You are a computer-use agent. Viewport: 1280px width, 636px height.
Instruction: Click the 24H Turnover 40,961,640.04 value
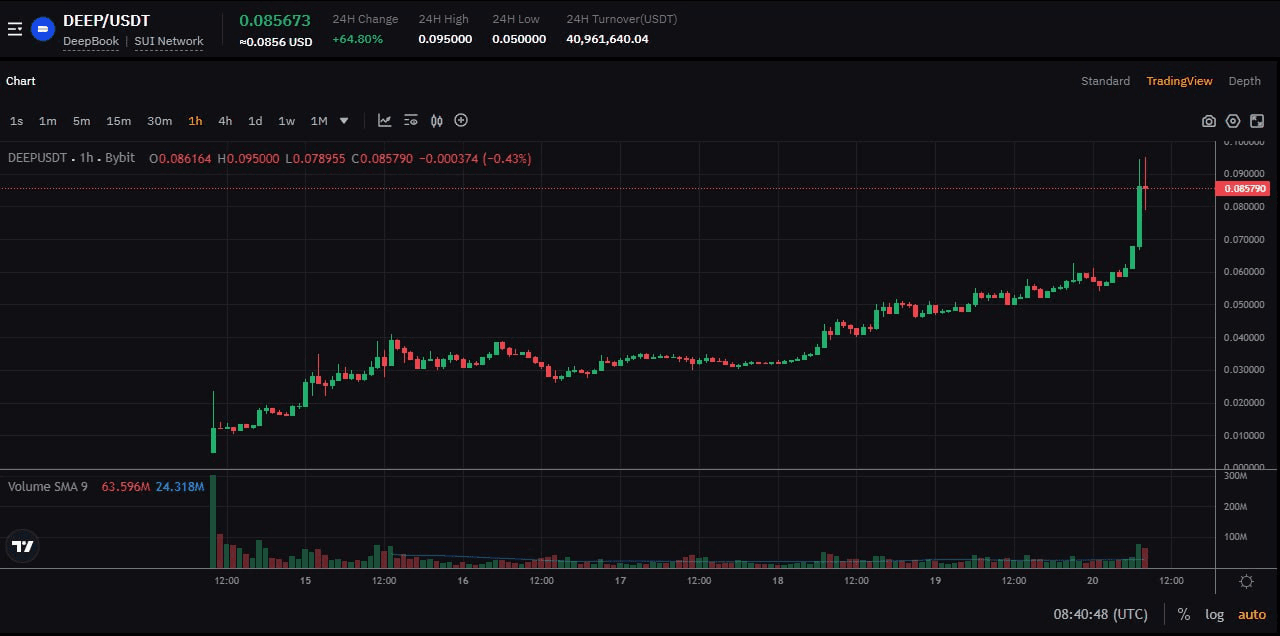pyautogui.click(x=607, y=39)
